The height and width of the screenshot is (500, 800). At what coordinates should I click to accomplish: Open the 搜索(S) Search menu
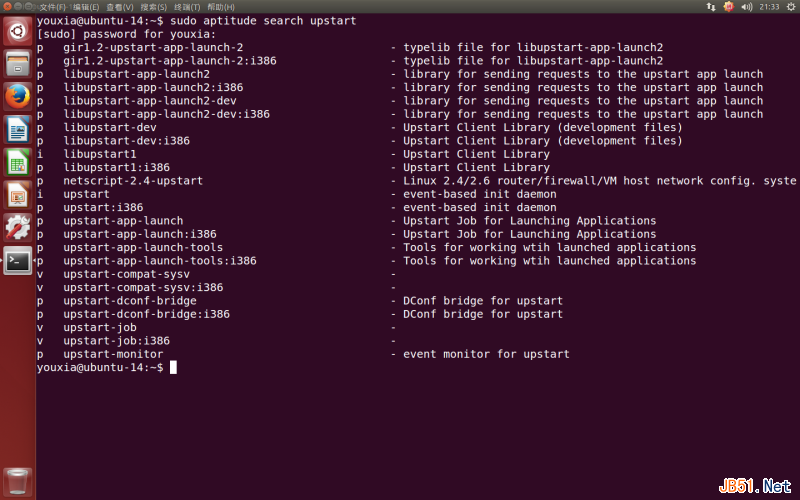coord(154,7)
